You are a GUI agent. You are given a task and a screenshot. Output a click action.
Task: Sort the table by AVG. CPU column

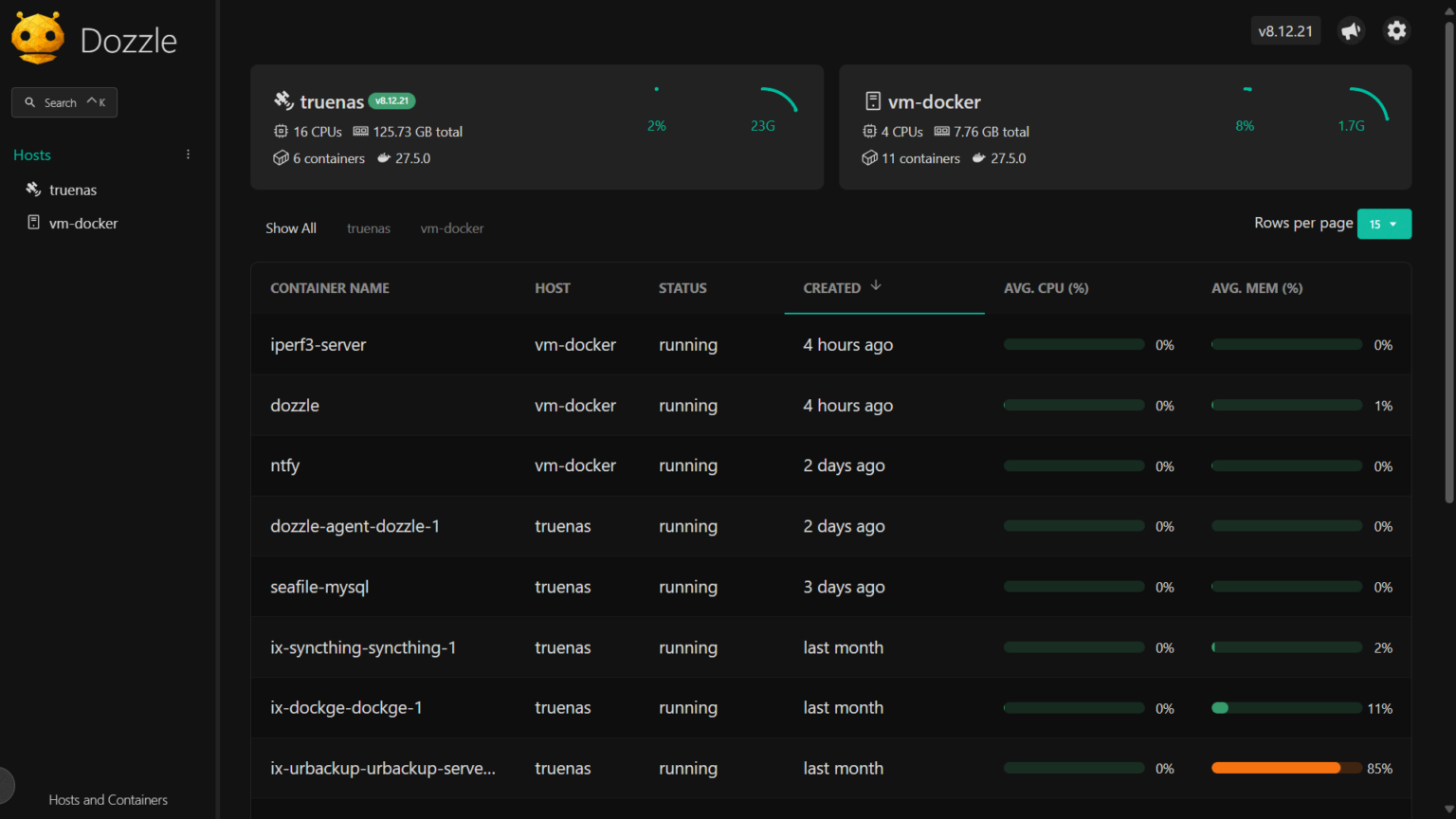click(1046, 287)
